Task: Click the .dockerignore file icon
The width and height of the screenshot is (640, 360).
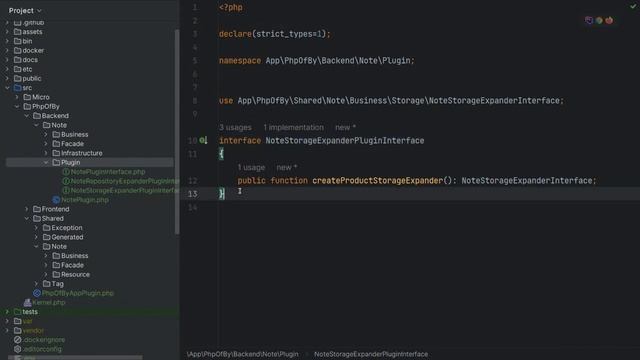Action: coord(18,340)
